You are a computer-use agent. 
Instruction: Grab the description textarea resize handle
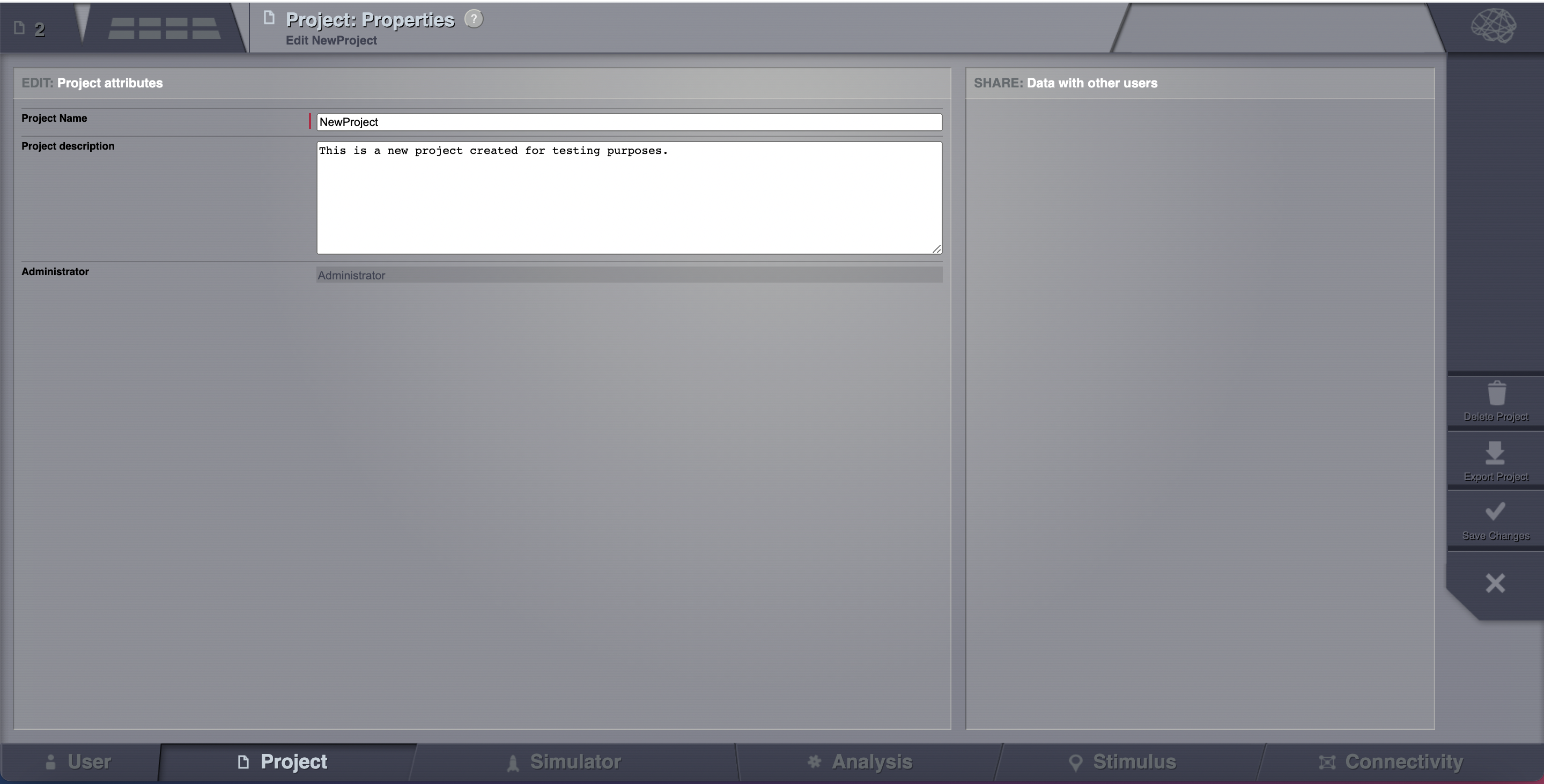pos(937,249)
